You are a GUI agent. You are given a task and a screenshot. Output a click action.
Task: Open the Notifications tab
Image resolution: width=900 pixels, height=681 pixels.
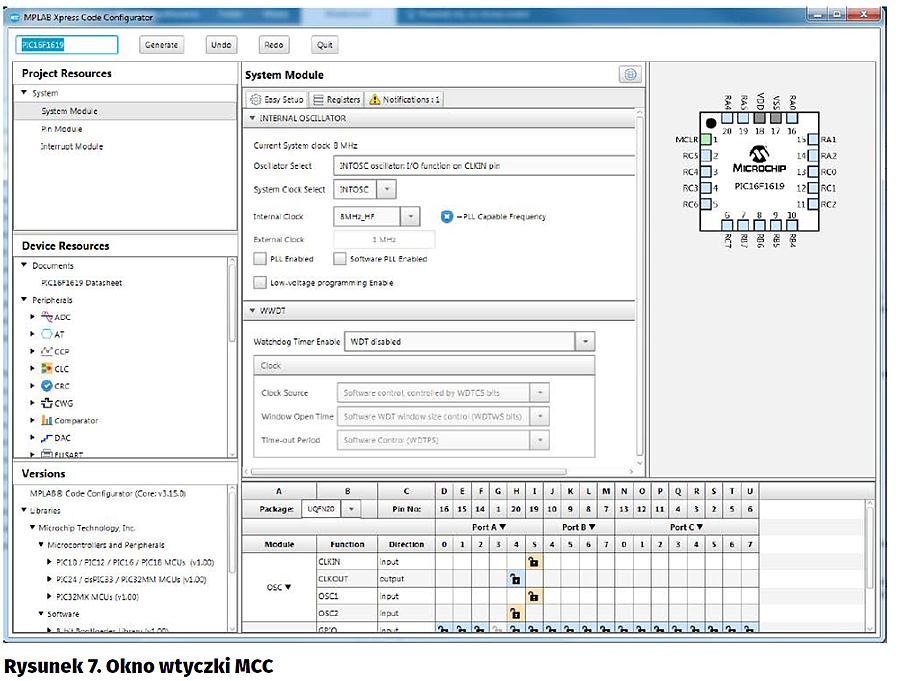click(405, 100)
